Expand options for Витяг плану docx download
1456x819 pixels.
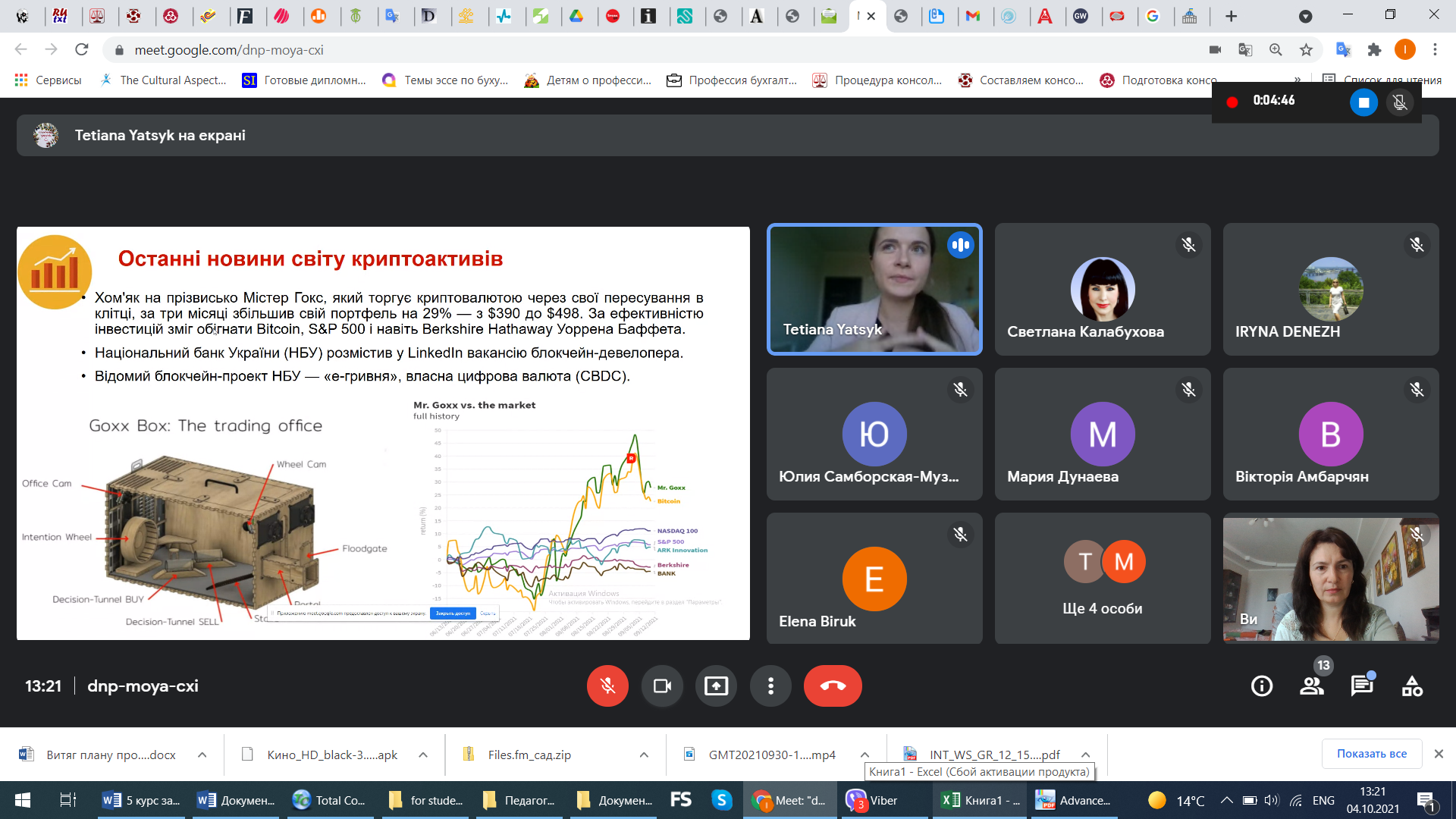(x=202, y=755)
